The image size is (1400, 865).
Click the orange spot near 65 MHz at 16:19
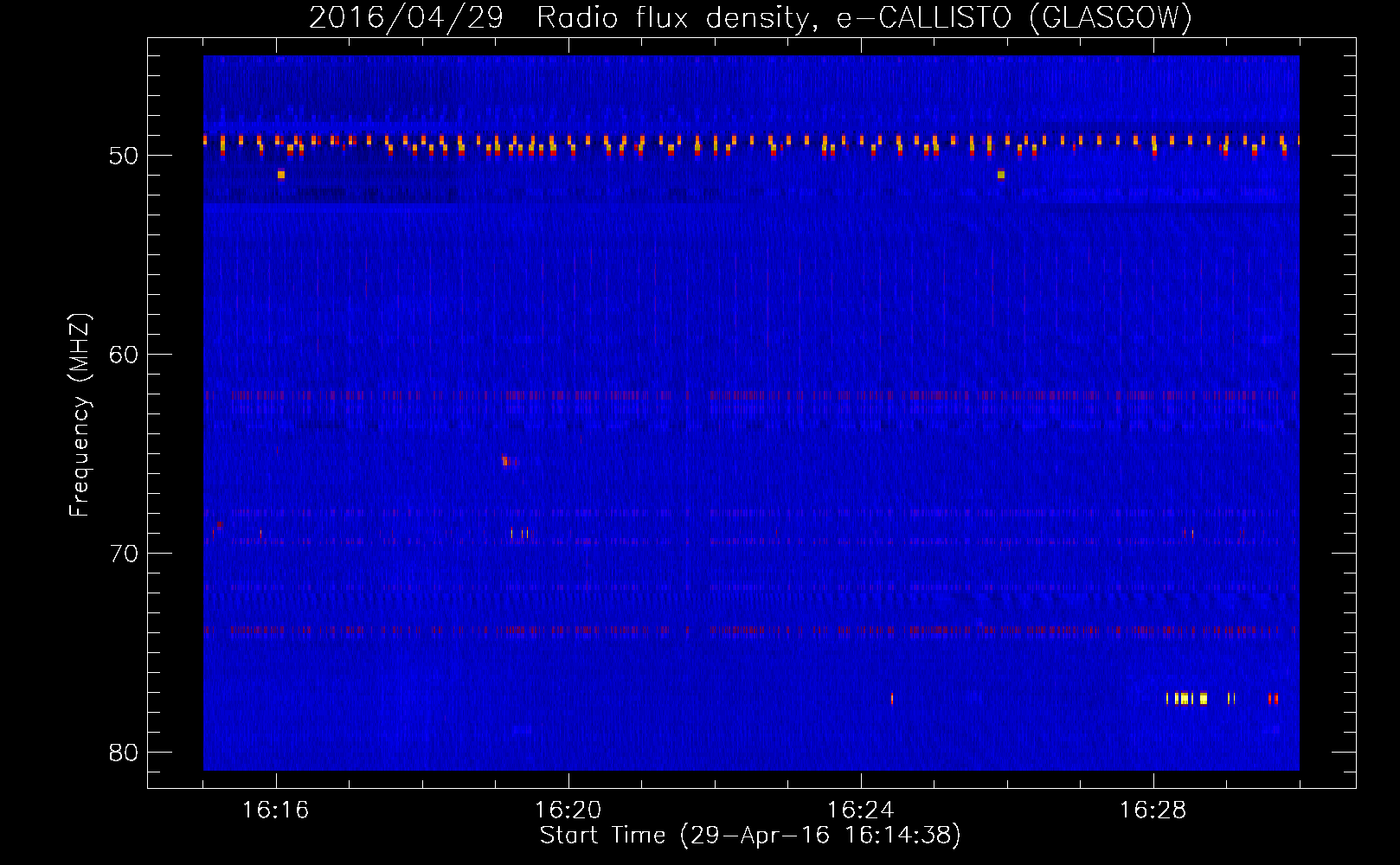[505, 460]
